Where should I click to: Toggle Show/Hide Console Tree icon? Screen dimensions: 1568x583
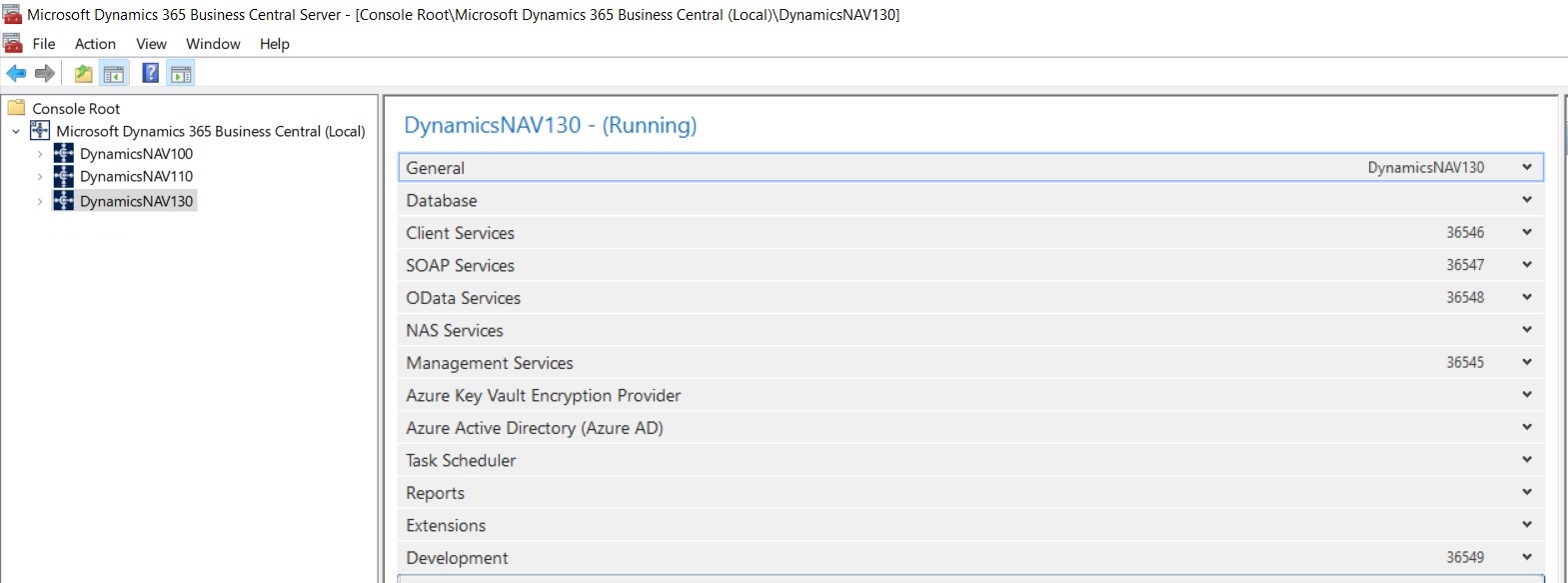(x=114, y=73)
